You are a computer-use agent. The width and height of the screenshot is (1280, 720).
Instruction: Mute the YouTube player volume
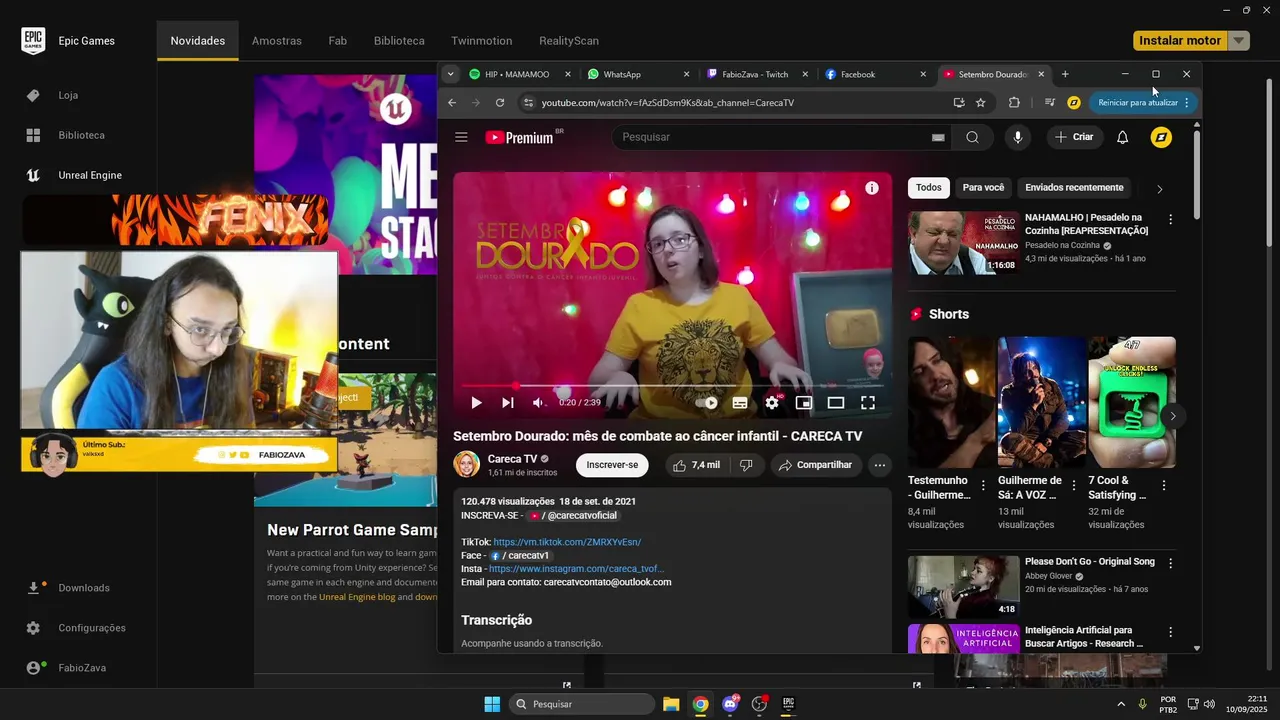coord(539,403)
